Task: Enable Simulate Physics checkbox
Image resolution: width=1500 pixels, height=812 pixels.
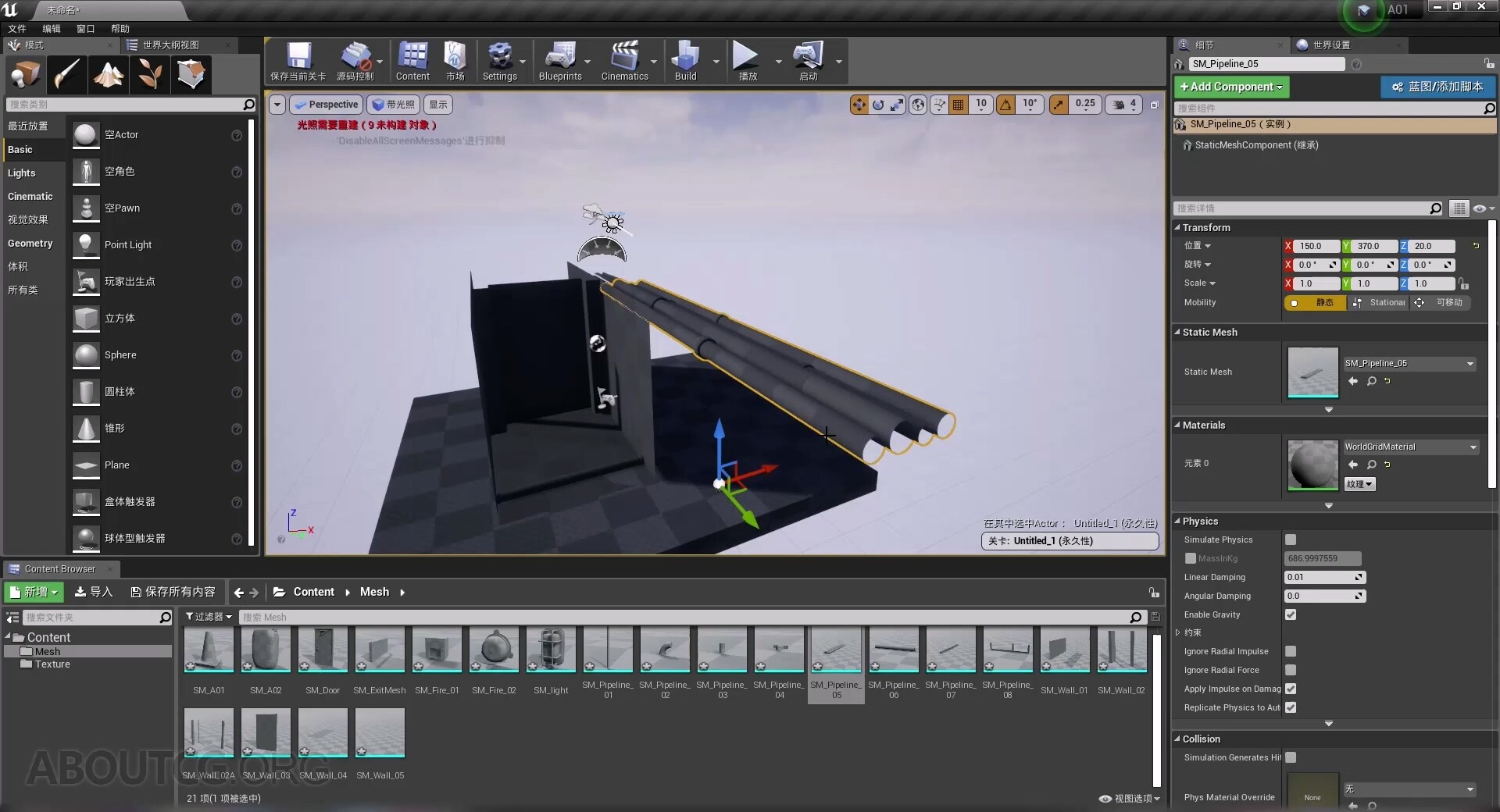Action: pyautogui.click(x=1290, y=540)
